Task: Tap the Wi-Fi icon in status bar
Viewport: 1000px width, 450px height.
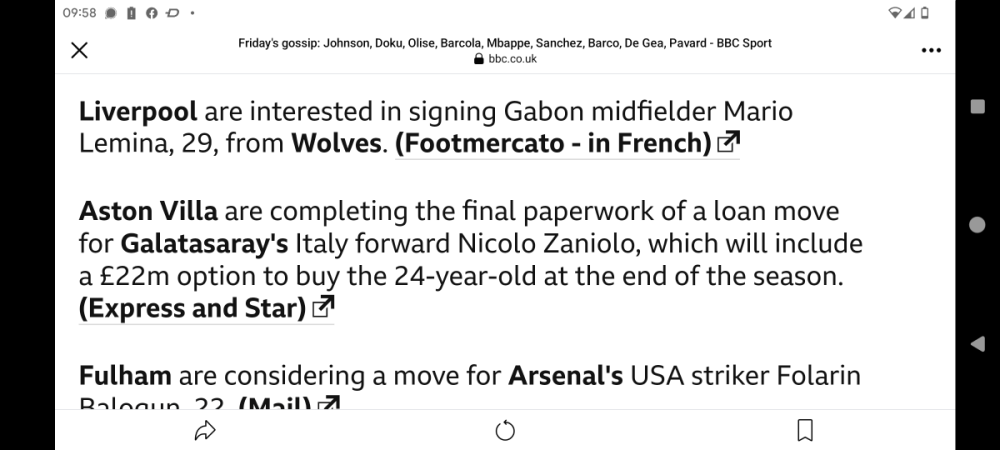Action: pos(894,13)
